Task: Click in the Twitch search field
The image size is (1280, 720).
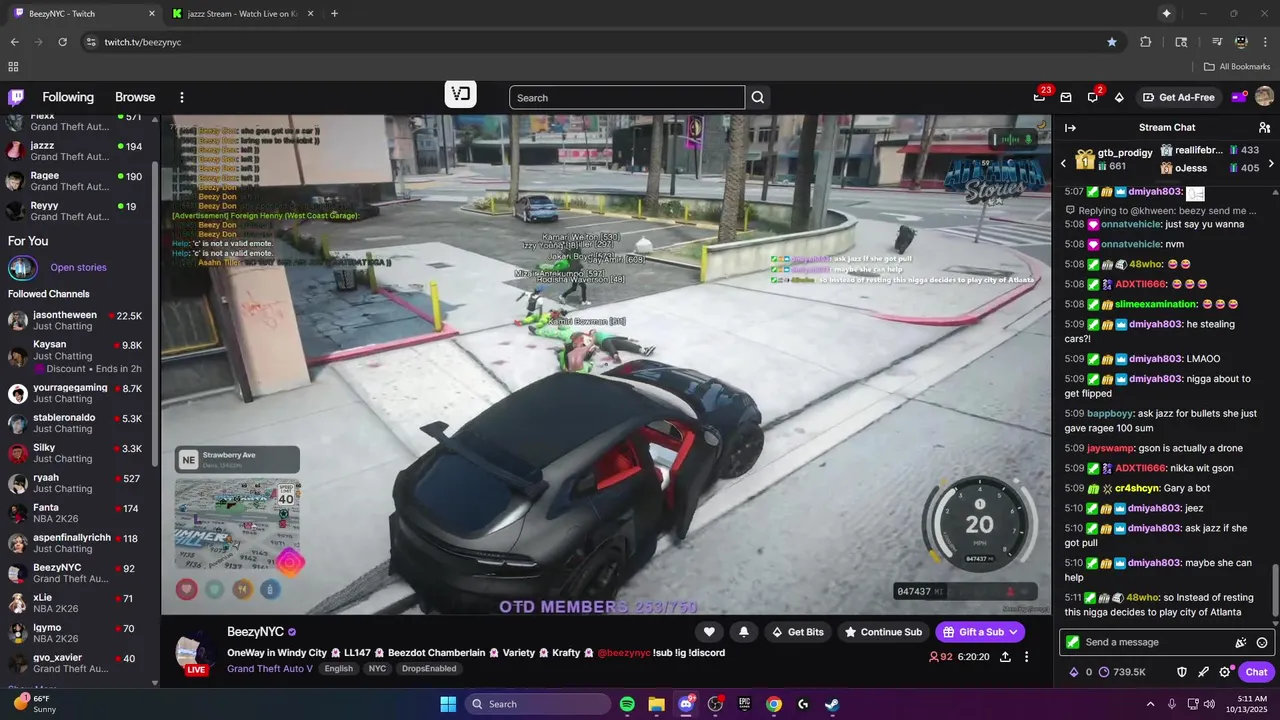Action: pos(627,97)
